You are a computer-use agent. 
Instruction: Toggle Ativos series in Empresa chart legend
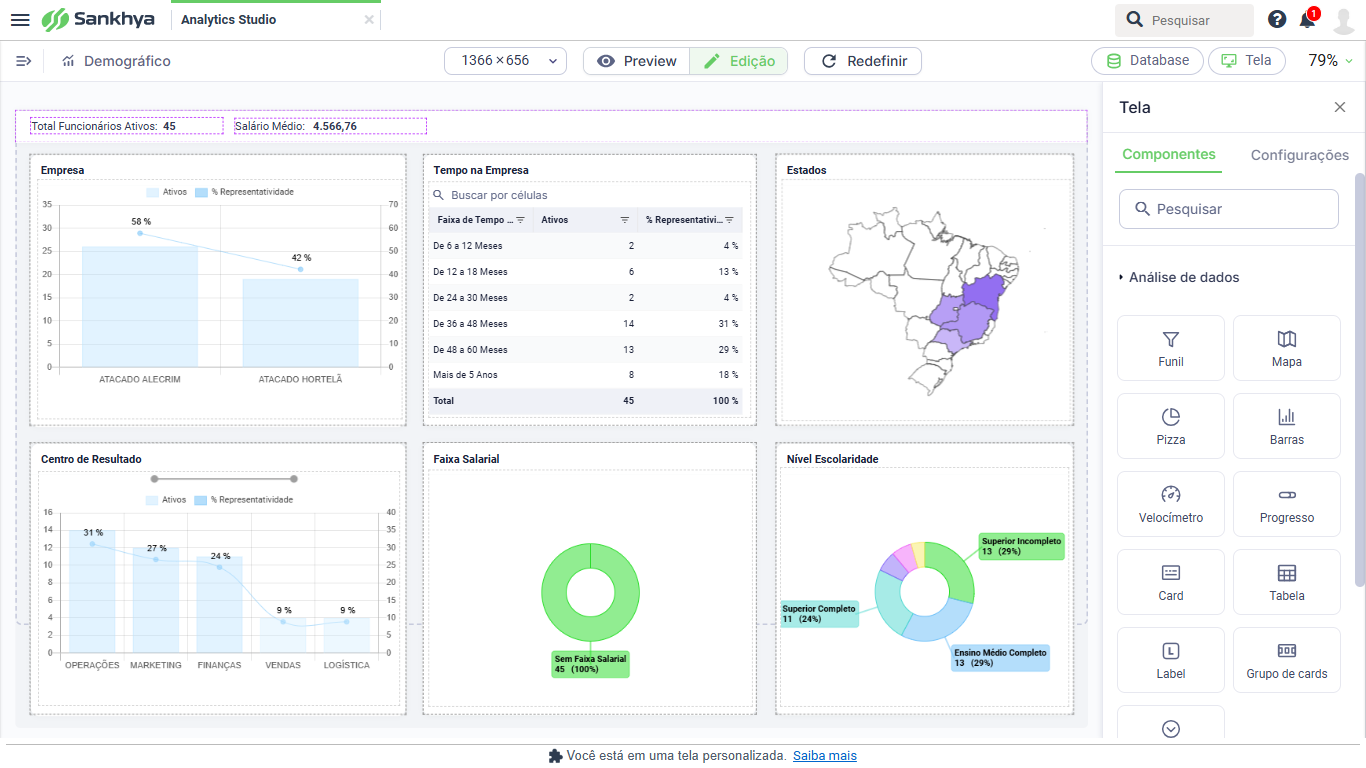coord(166,192)
